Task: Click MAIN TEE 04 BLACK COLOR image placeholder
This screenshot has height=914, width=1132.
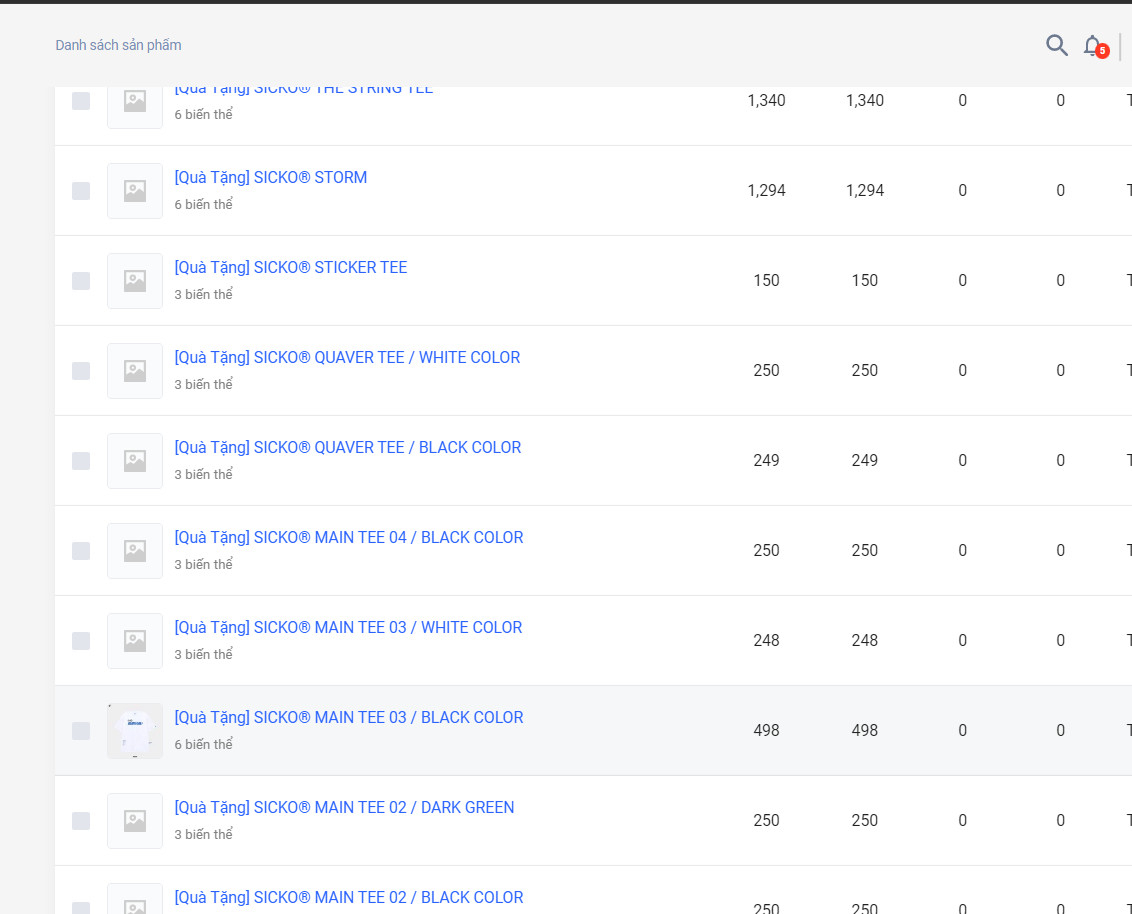Action: tap(135, 551)
